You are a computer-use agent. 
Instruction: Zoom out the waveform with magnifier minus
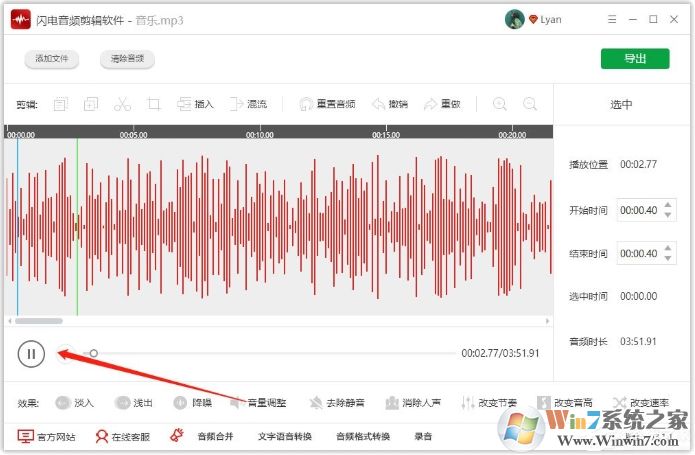[530, 105]
